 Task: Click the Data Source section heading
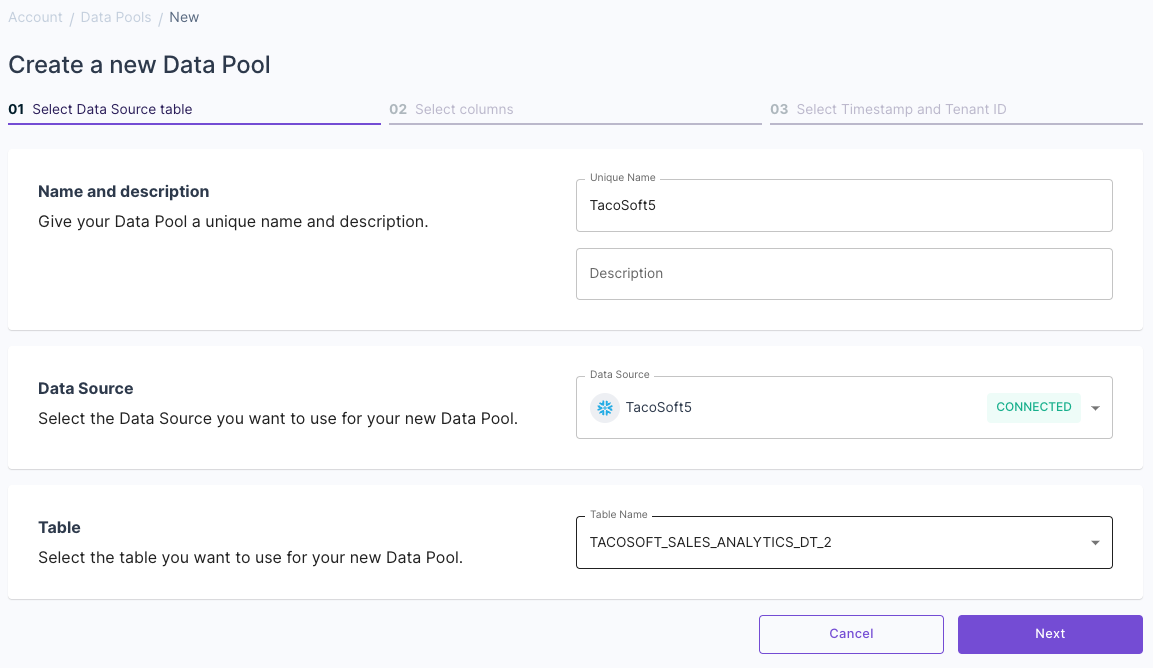[x=86, y=388]
